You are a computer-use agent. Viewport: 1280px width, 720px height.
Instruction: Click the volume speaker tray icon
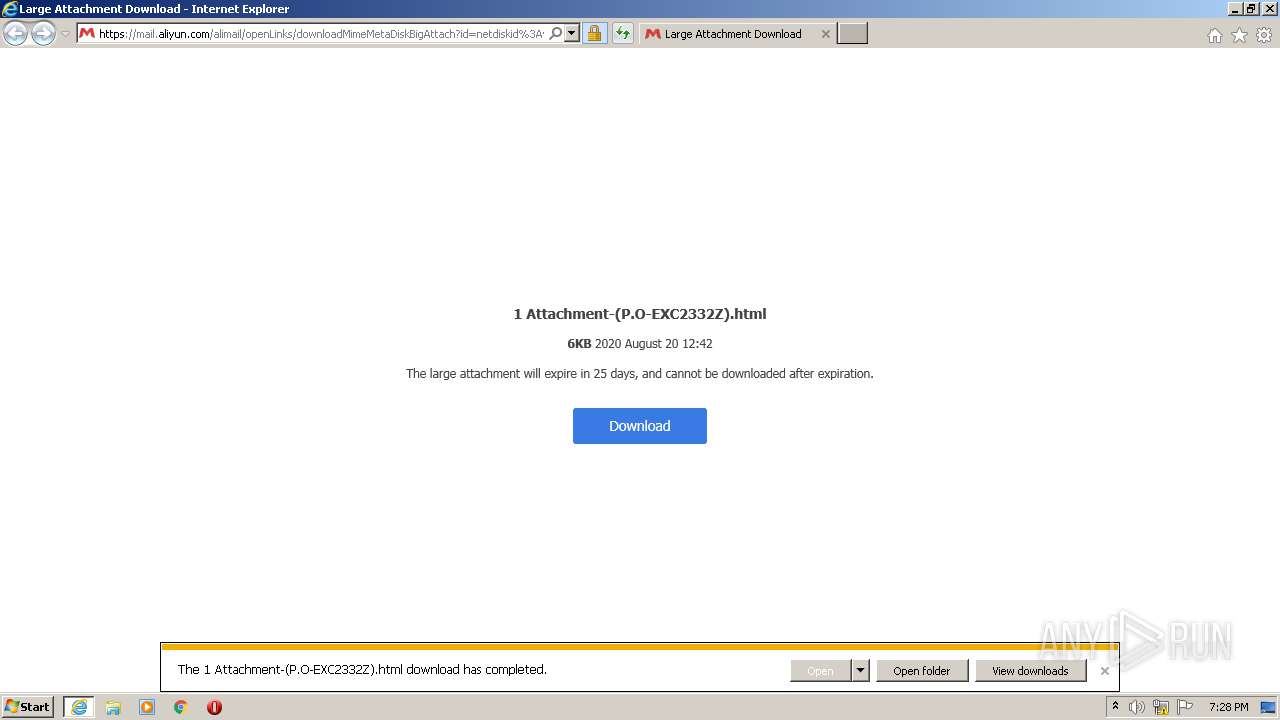tap(1137, 707)
